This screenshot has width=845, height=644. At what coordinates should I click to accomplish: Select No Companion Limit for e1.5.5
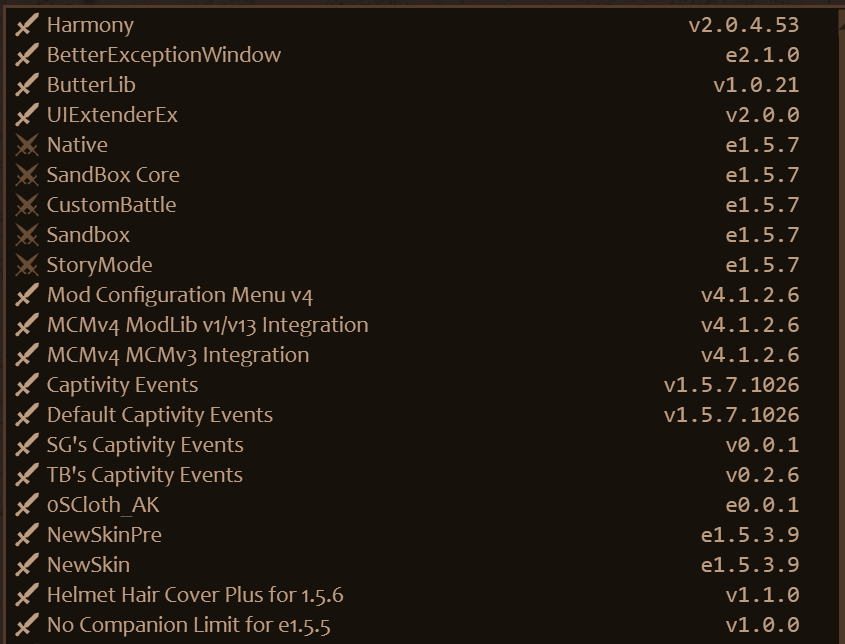pyautogui.click(x=189, y=625)
